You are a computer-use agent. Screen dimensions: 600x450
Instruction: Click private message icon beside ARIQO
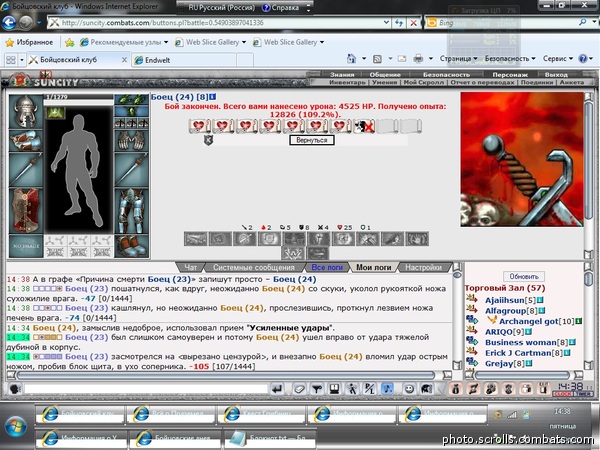pyautogui.click(x=471, y=330)
